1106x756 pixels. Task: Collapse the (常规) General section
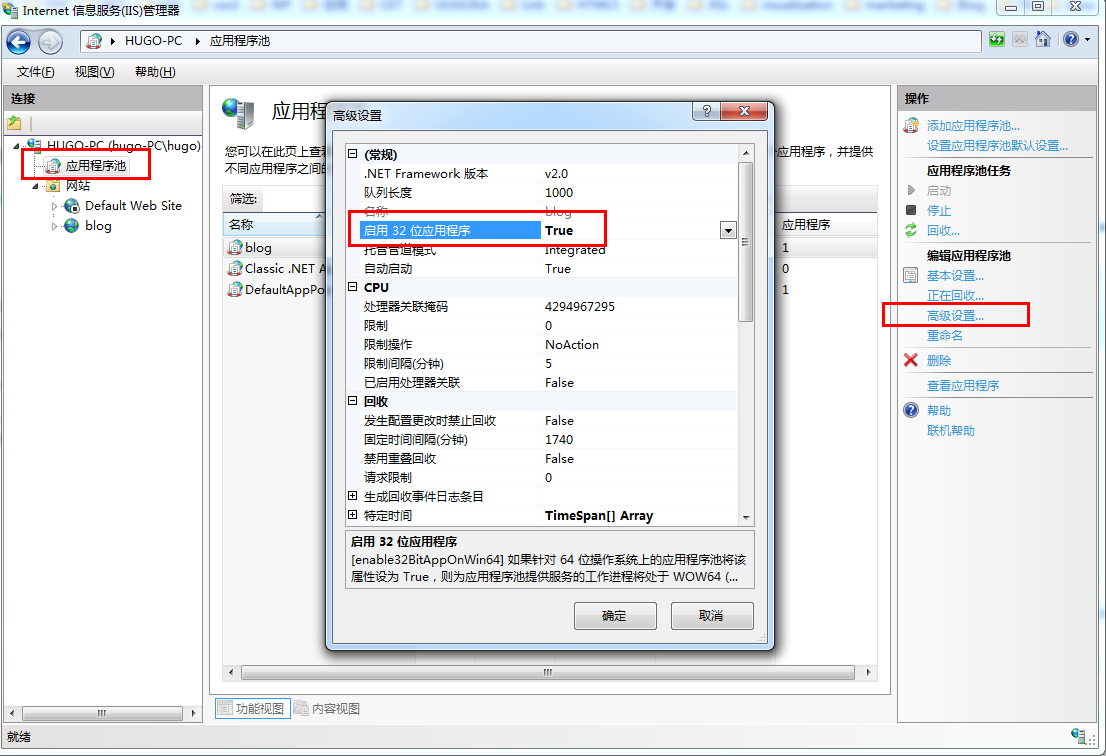(x=353, y=154)
